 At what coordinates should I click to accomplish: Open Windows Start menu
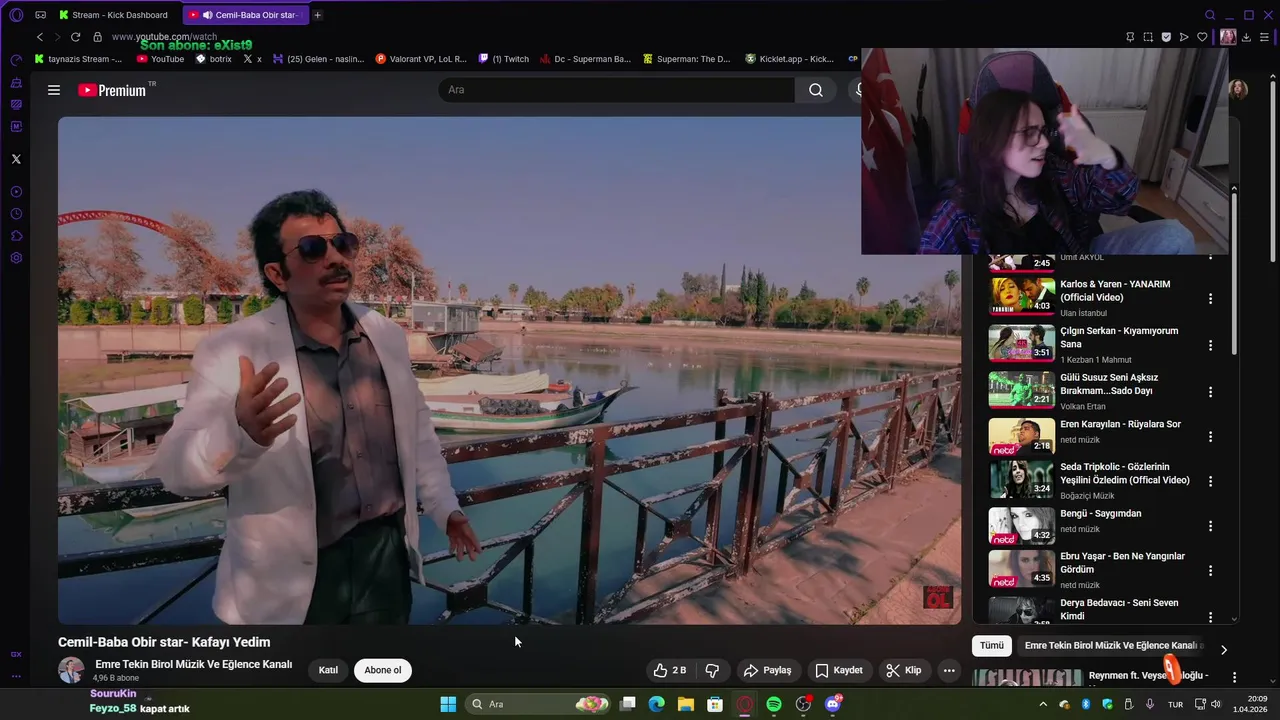(448, 704)
